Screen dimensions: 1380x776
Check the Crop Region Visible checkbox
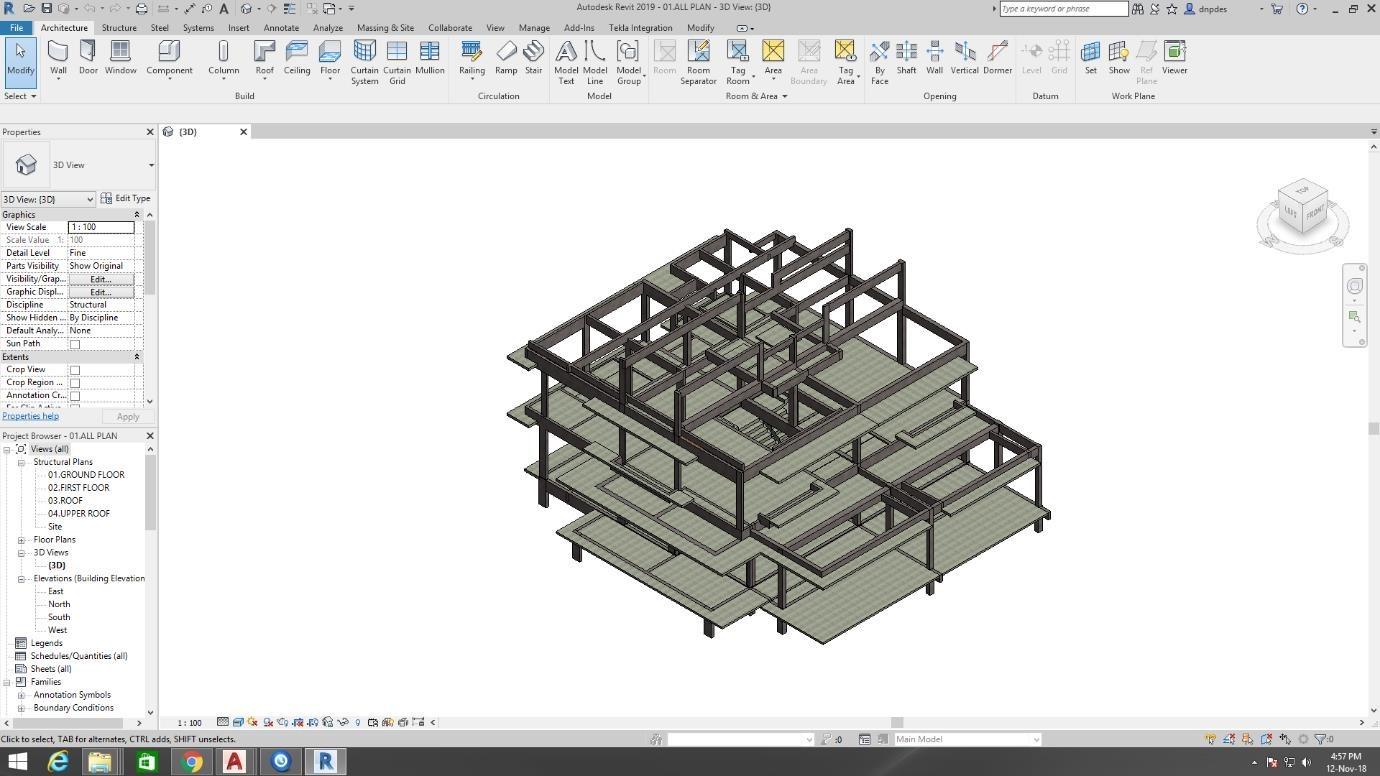point(75,383)
